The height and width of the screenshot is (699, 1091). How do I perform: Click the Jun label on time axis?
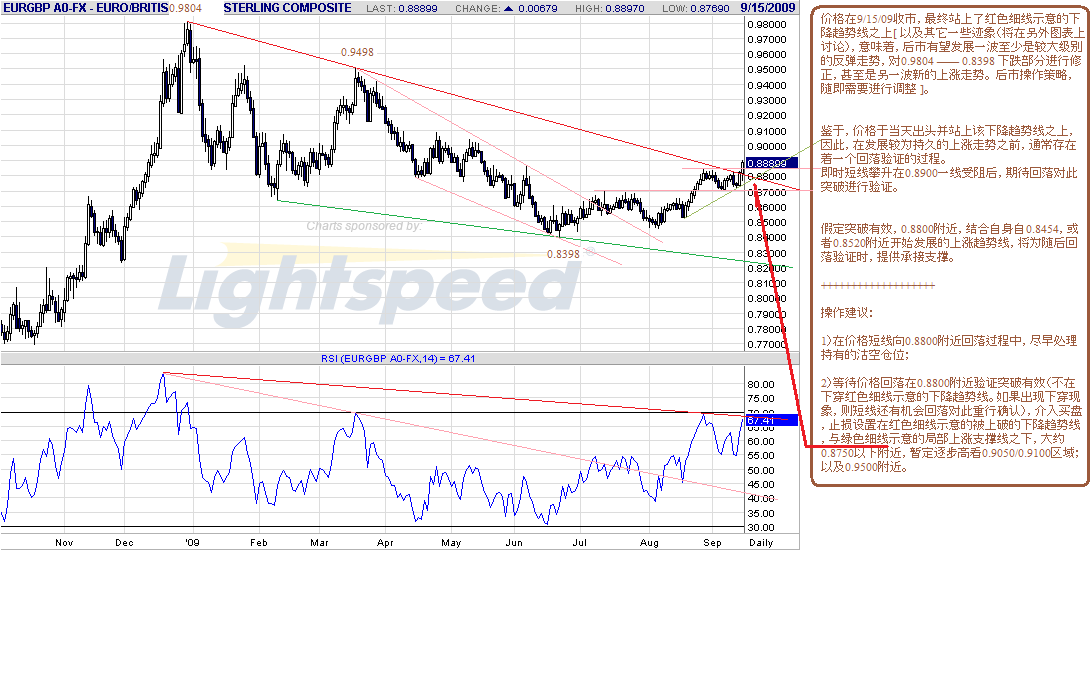[514, 543]
